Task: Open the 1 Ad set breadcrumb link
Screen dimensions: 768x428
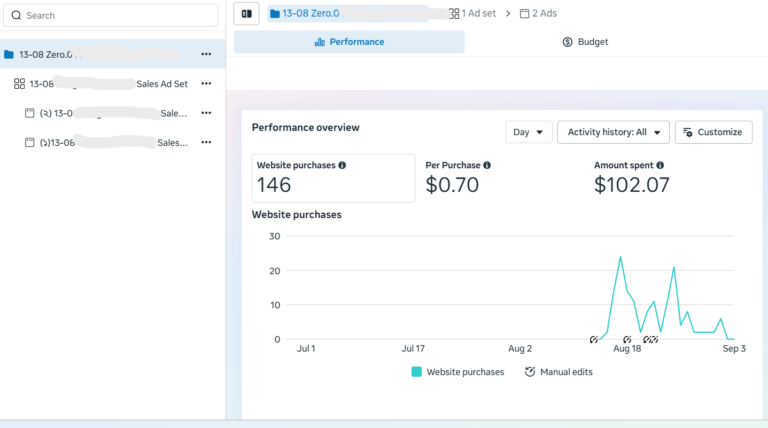Action: pos(473,14)
